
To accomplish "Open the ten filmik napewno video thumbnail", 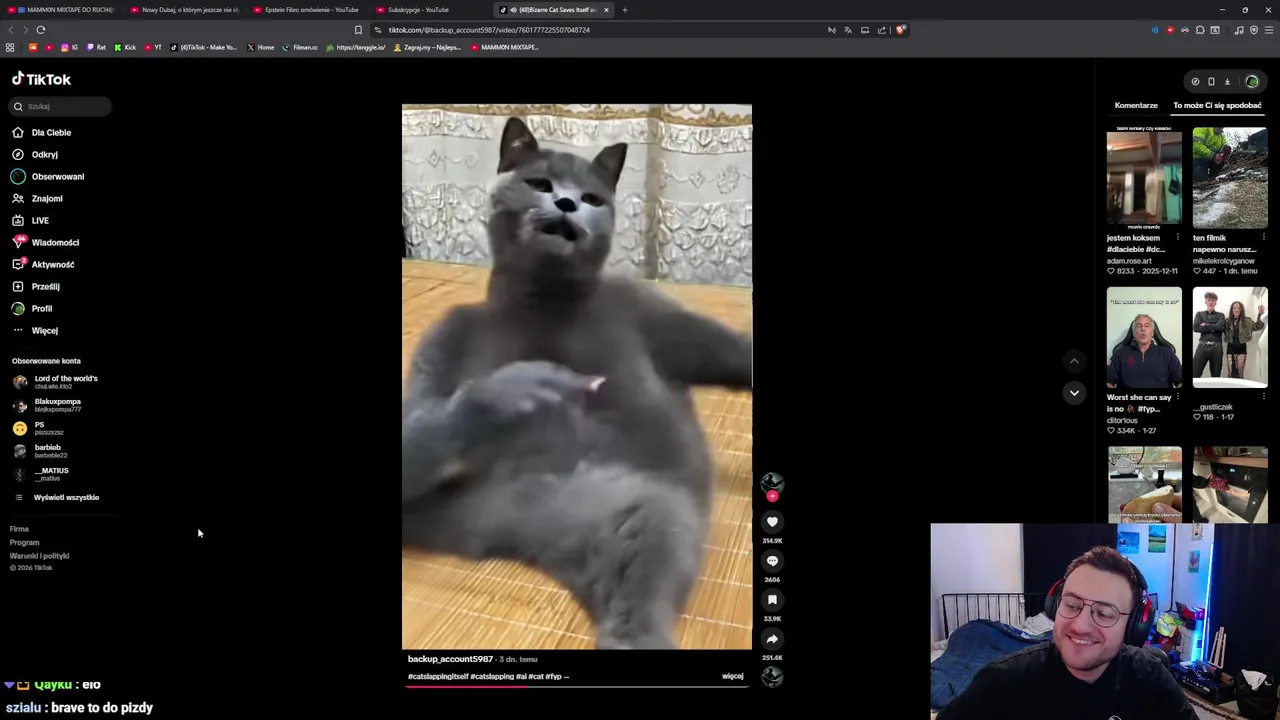I will point(1230,178).
